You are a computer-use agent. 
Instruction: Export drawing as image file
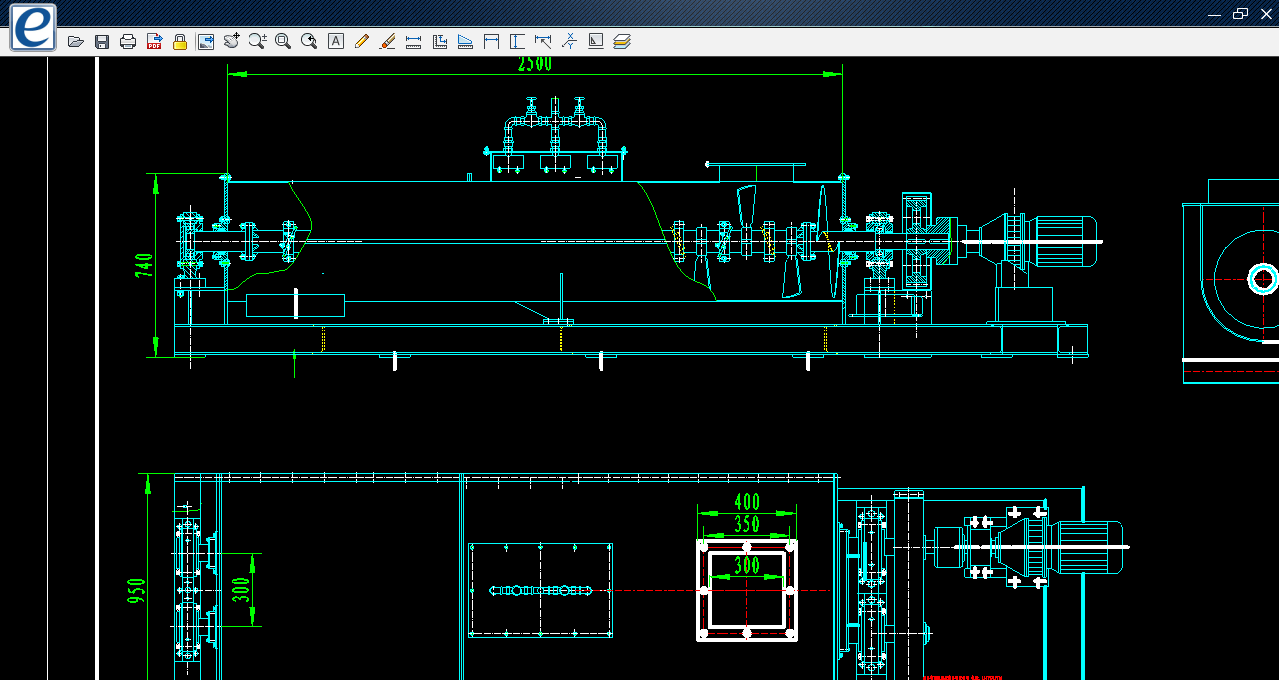pos(206,41)
